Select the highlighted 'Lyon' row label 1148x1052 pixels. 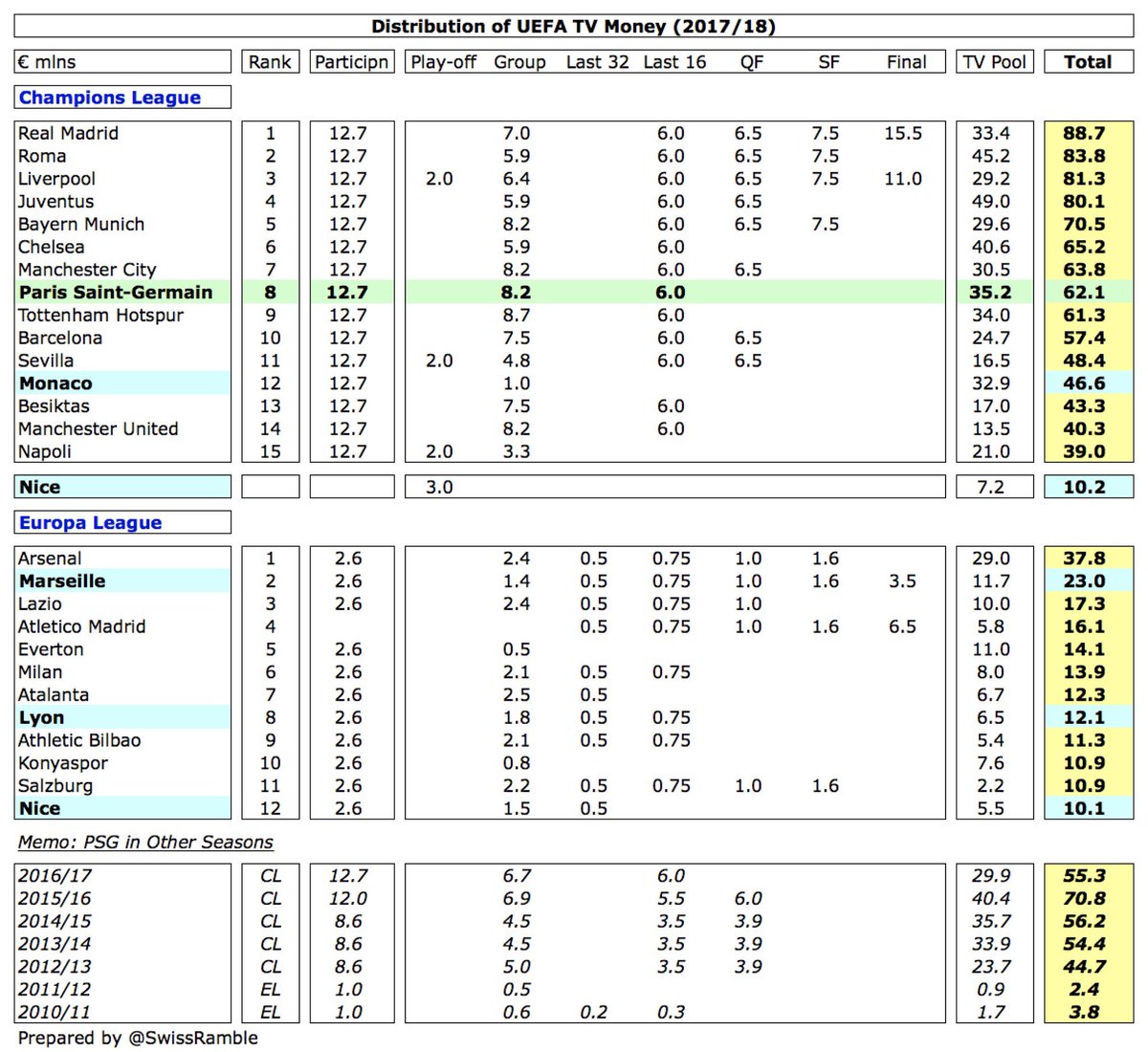(x=42, y=718)
